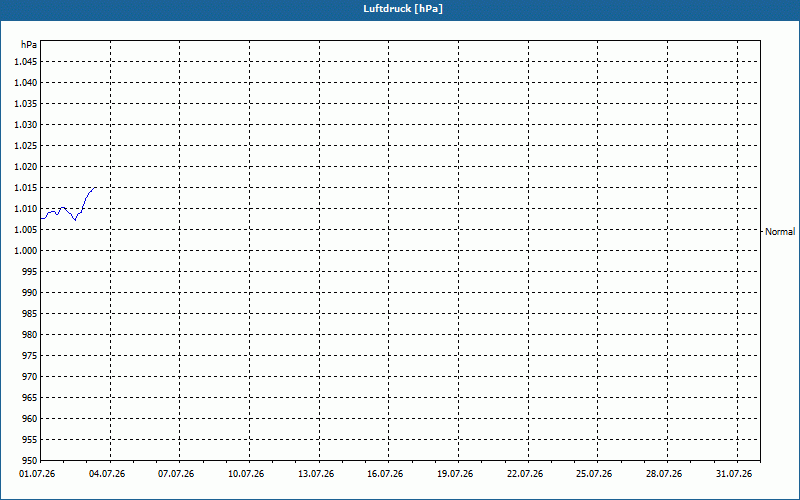Click the 10.07.26 date label
Viewport: 800px width, 500px height.
click(246, 474)
